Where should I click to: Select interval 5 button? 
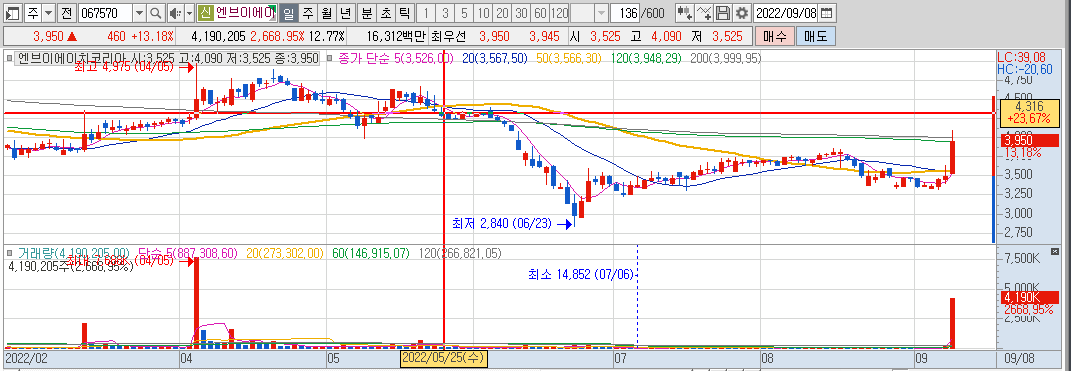pyautogui.click(x=464, y=12)
